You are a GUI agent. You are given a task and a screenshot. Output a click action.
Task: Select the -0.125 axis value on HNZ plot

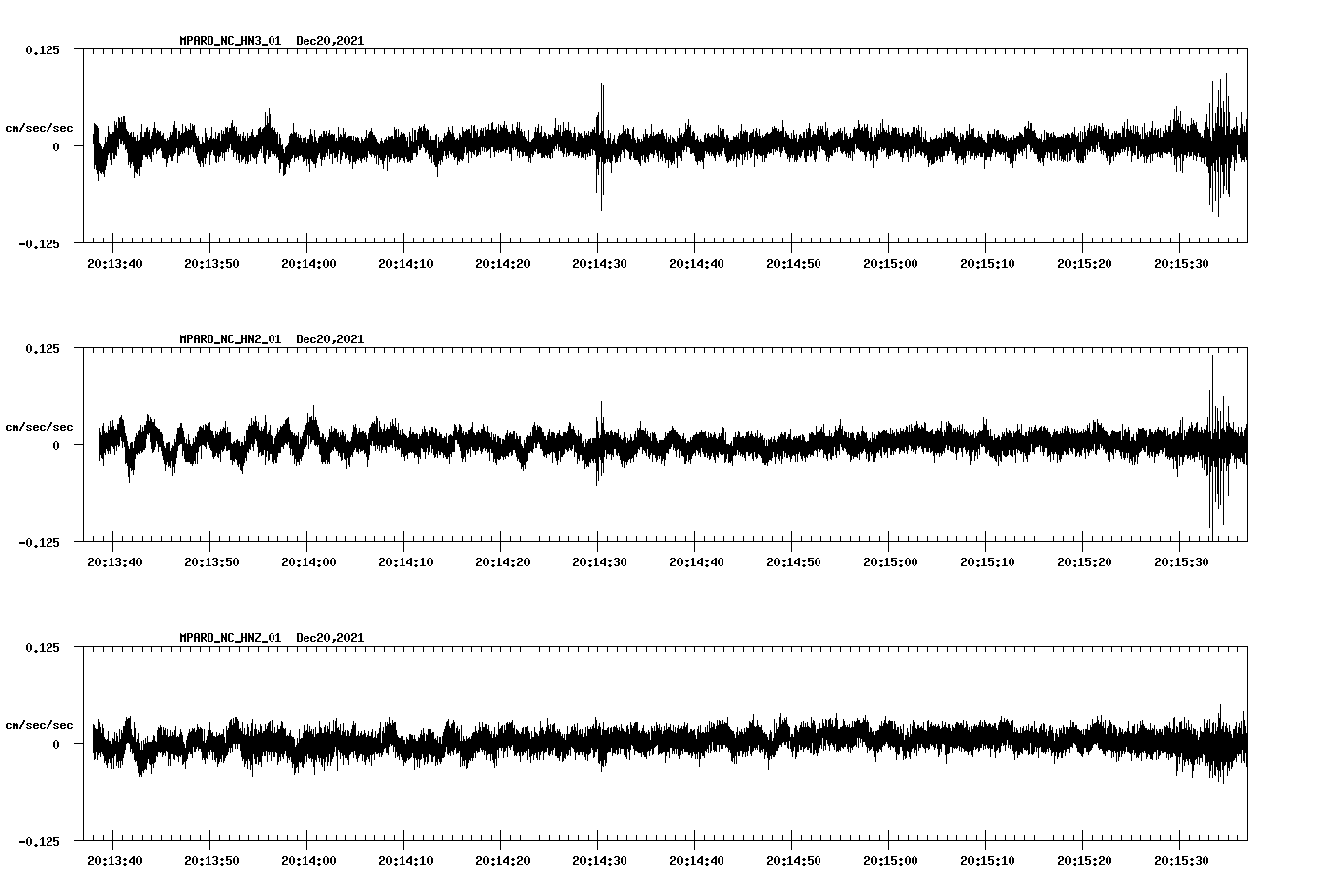tap(39, 841)
